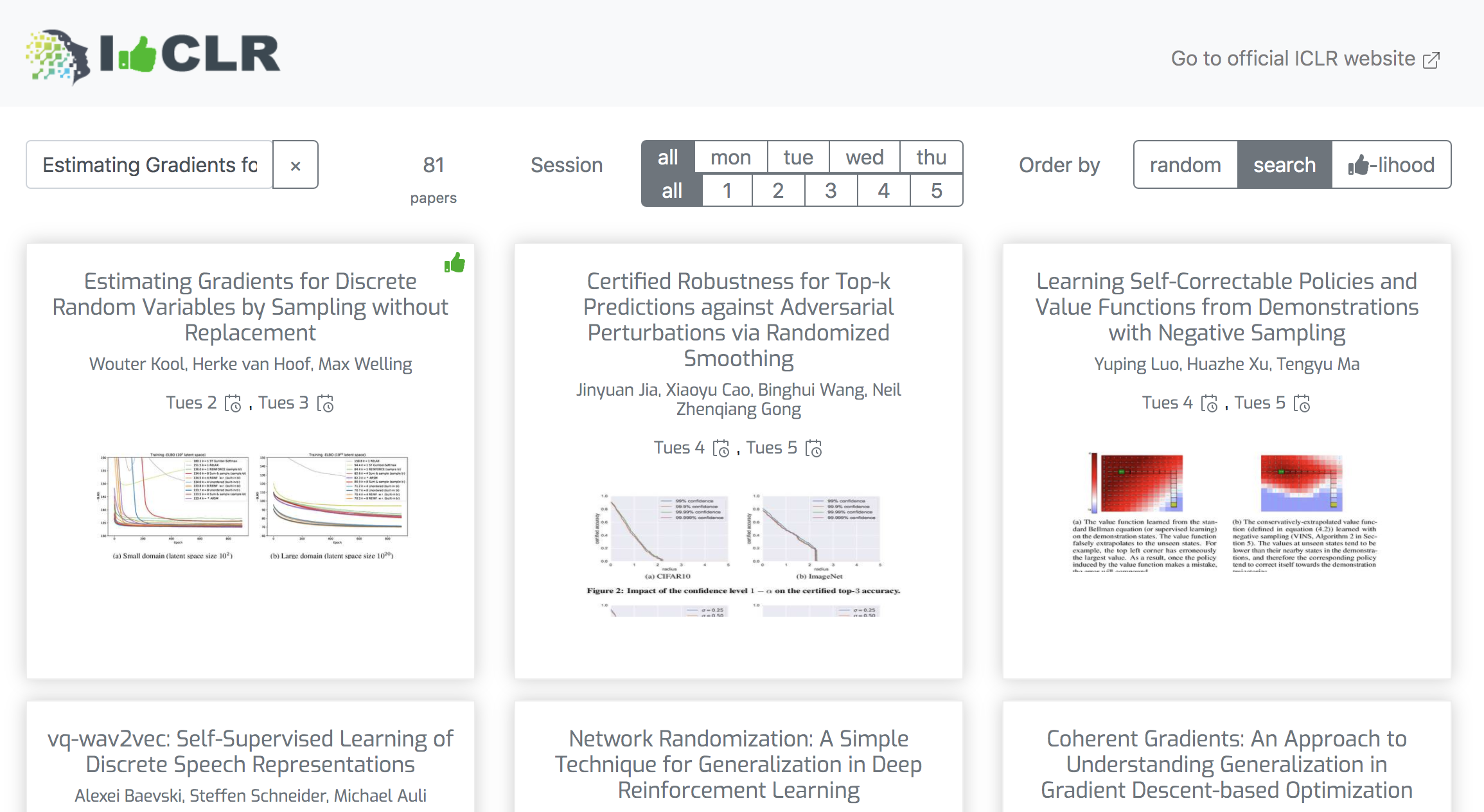The height and width of the screenshot is (812, 1484).
Task: Click the search text input field
Action: 150,165
